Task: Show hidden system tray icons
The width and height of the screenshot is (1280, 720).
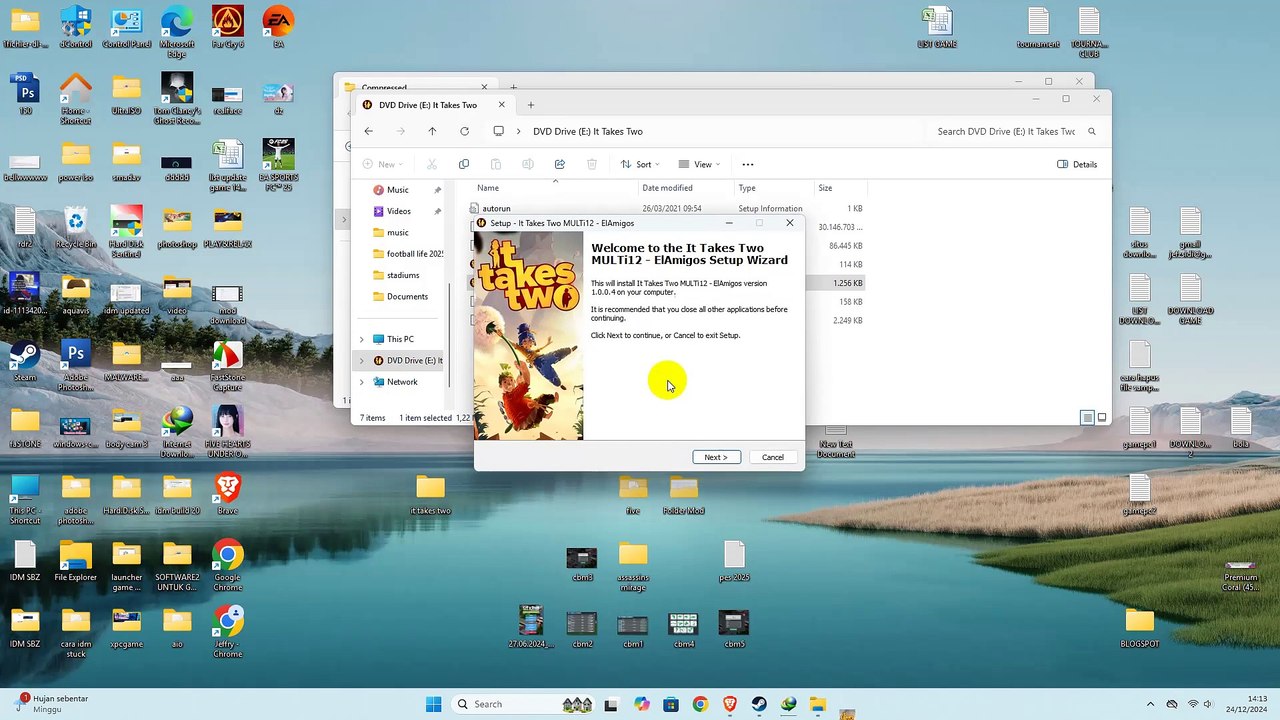Action: point(1150,704)
